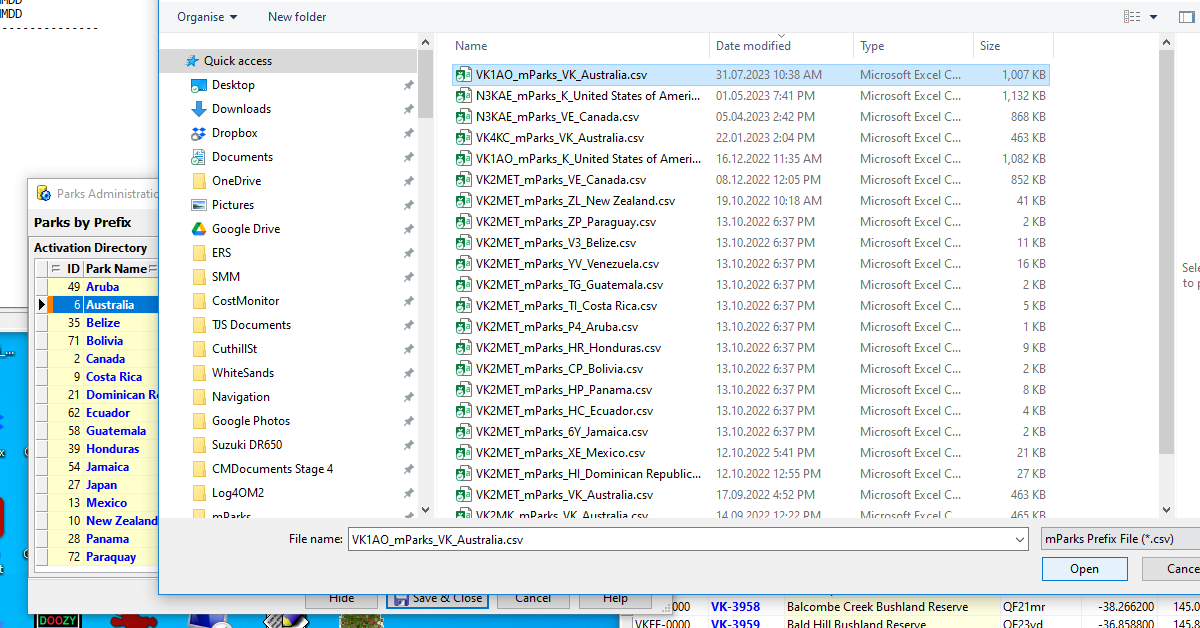1200x628 pixels.
Task: Open the Organise dropdown menu
Action: (207, 17)
